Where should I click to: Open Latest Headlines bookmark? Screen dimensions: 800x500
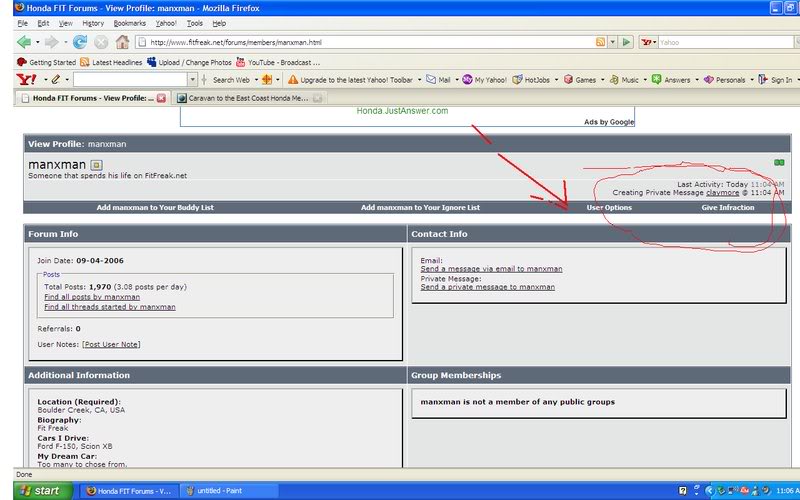111,62
